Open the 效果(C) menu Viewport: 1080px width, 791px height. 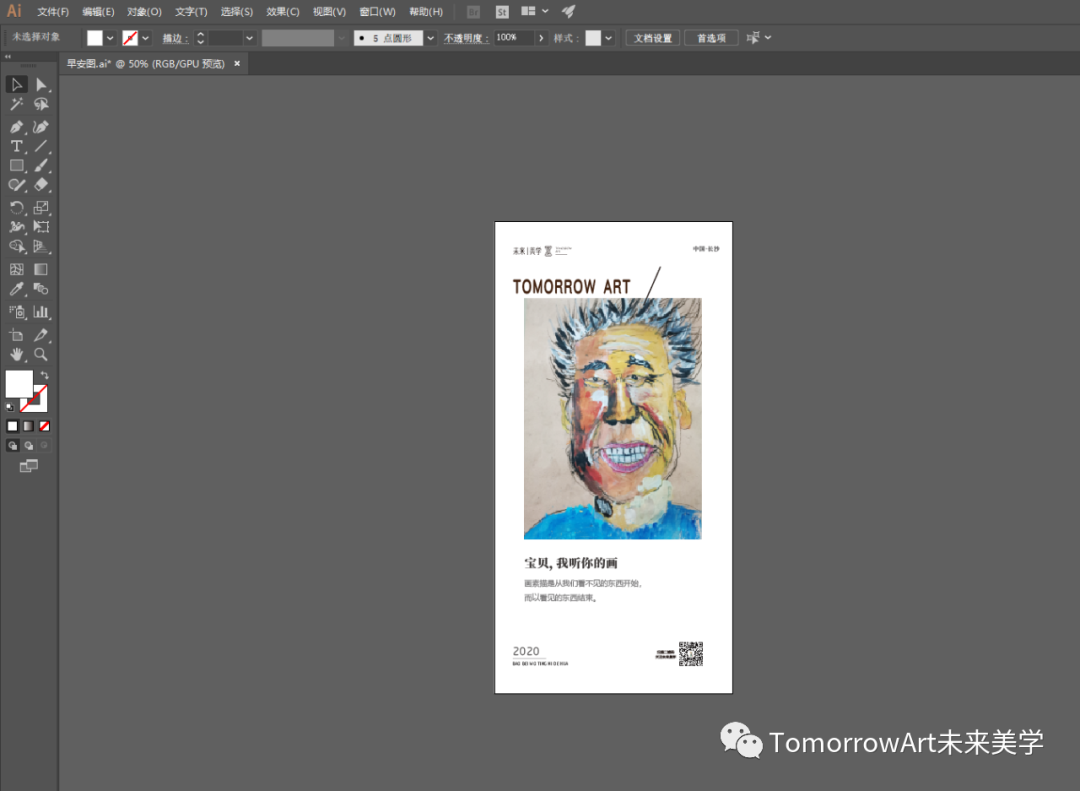[x=282, y=12]
